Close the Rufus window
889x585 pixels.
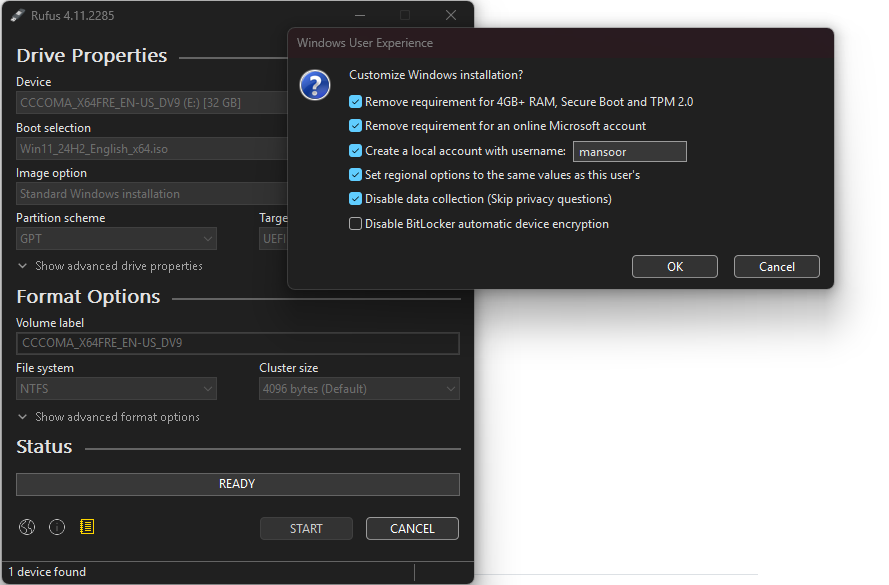[x=451, y=15]
